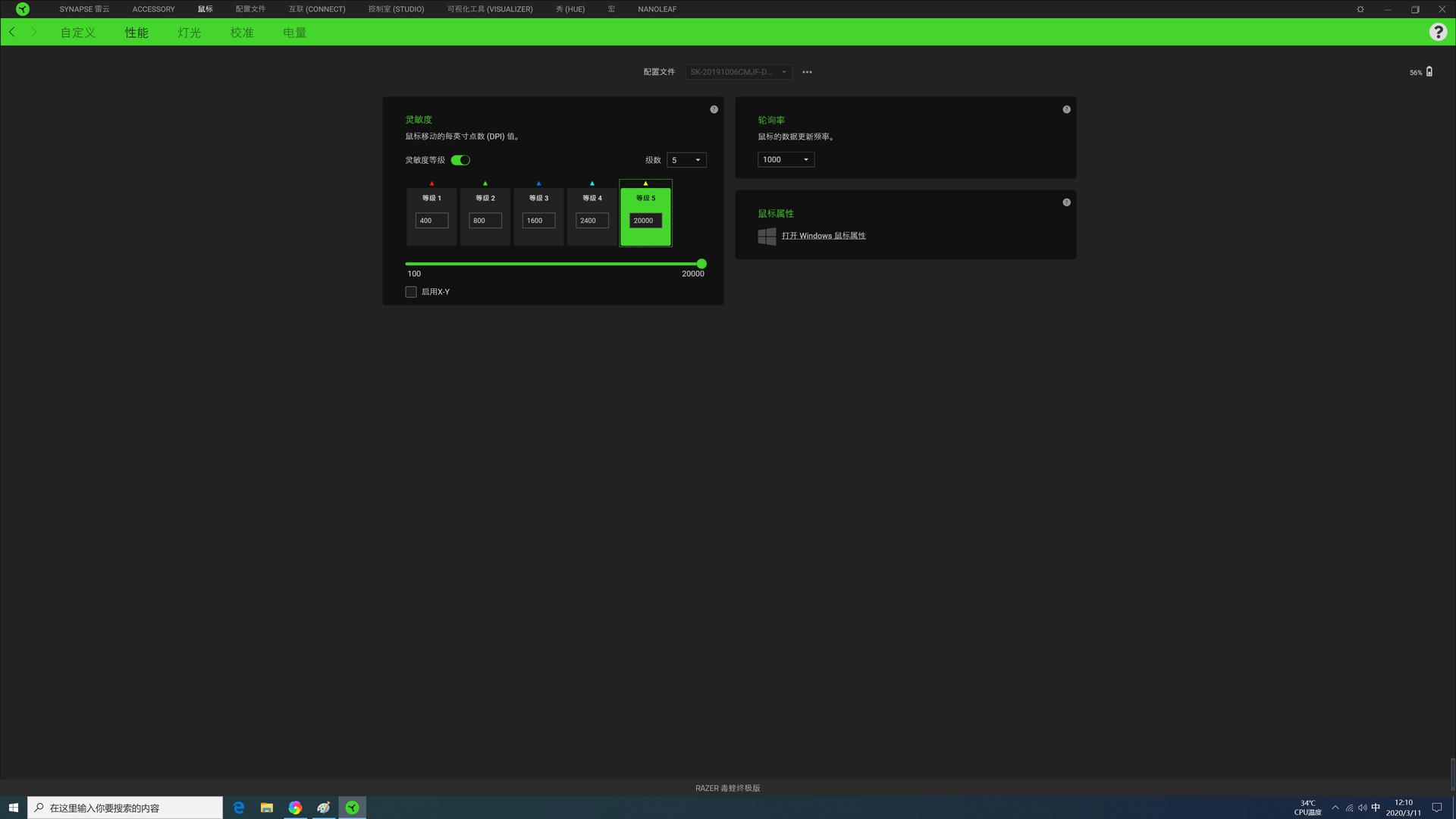Switch to the 灯光 lighting tab
This screenshot has width=1456, height=819.
(x=189, y=33)
